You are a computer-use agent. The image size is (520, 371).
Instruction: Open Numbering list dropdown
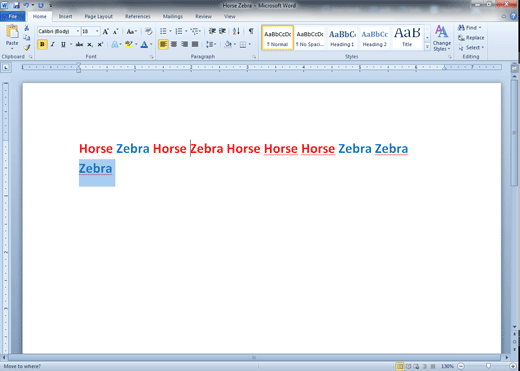pos(186,31)
